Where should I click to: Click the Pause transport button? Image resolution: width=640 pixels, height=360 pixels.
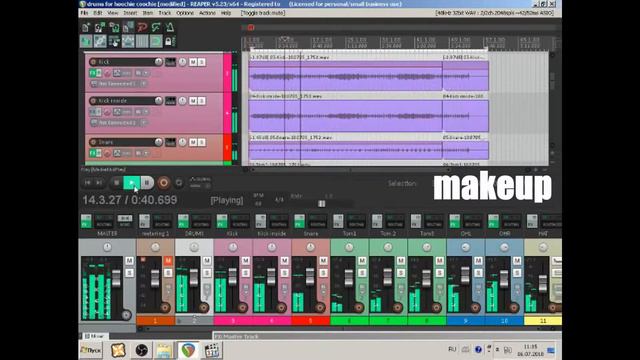pyautogui.click(x=147, y=182)
